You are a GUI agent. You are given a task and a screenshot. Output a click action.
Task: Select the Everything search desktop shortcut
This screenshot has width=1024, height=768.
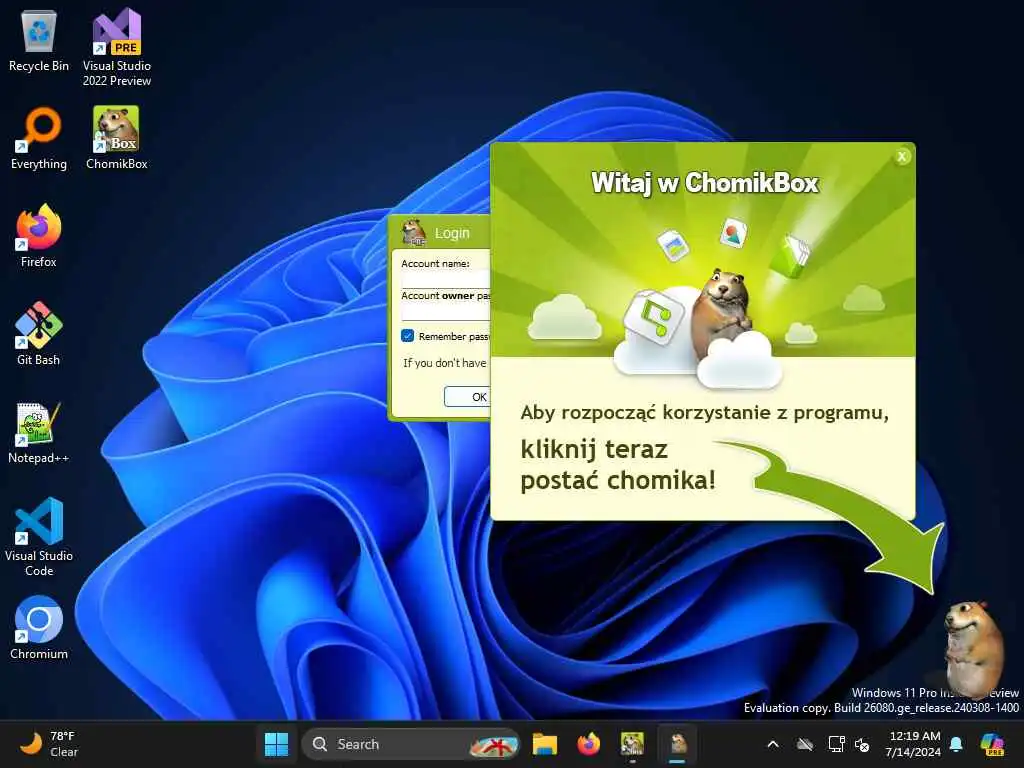39,138
